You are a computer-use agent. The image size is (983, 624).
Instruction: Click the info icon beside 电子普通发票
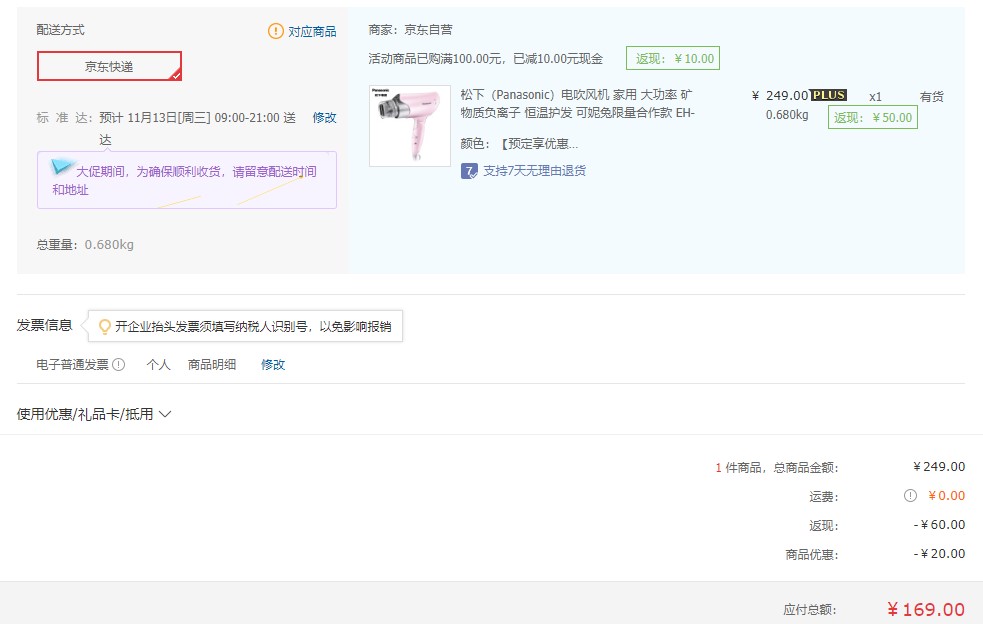tap(118, 364)
